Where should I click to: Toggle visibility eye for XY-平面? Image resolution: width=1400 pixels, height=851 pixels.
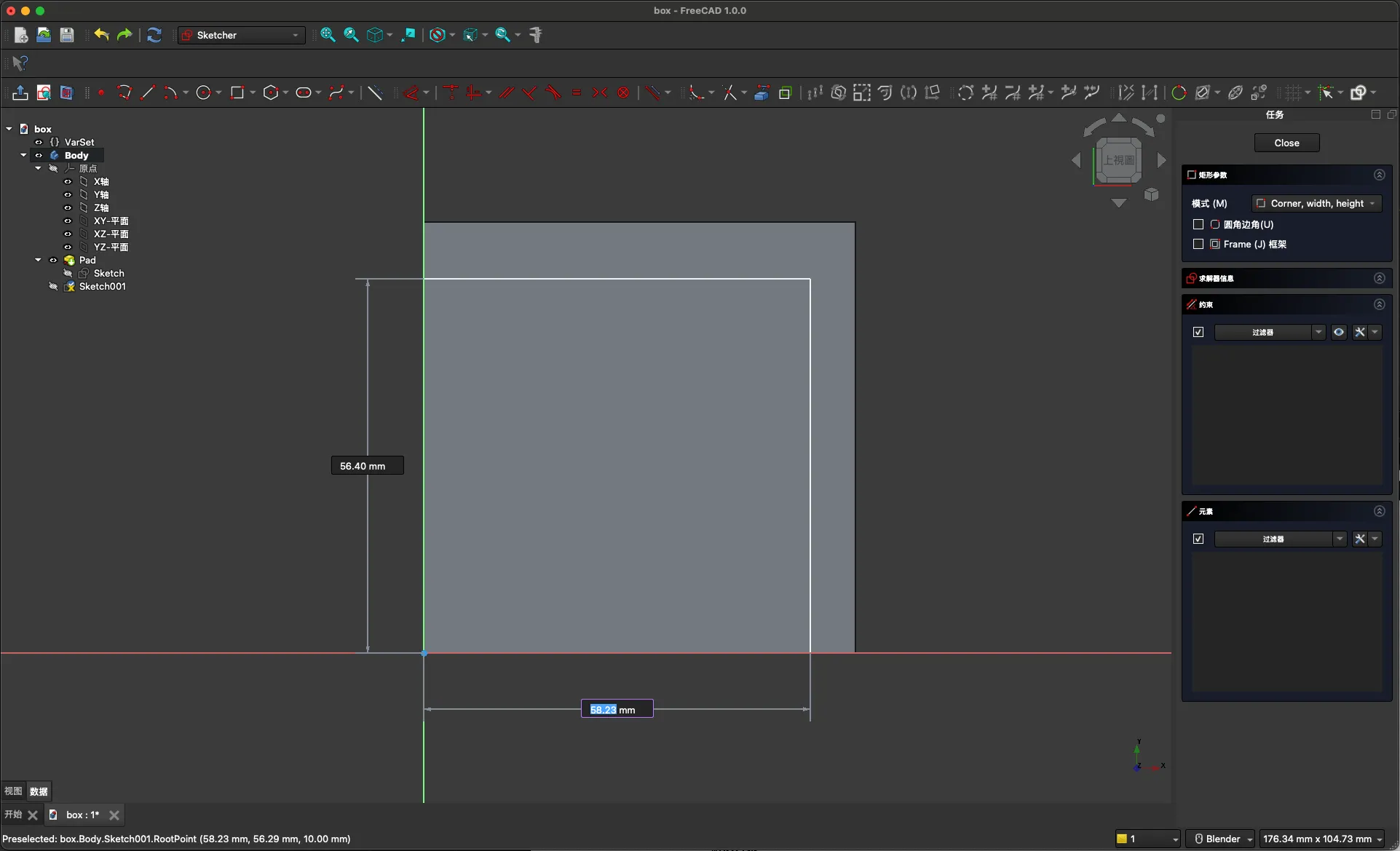tap(68, 221)
